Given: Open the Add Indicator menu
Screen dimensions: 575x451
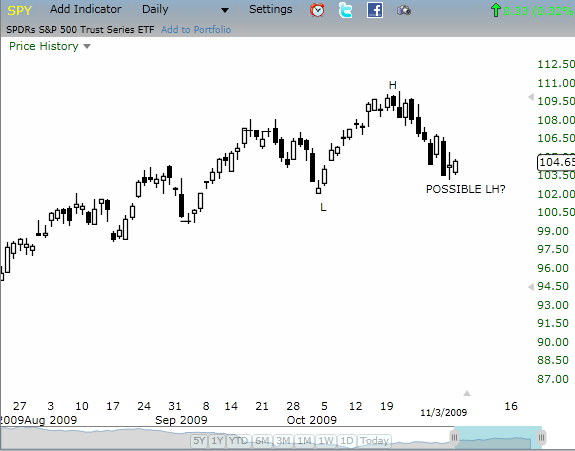Looking at the screenshot, I should [85, 9].
